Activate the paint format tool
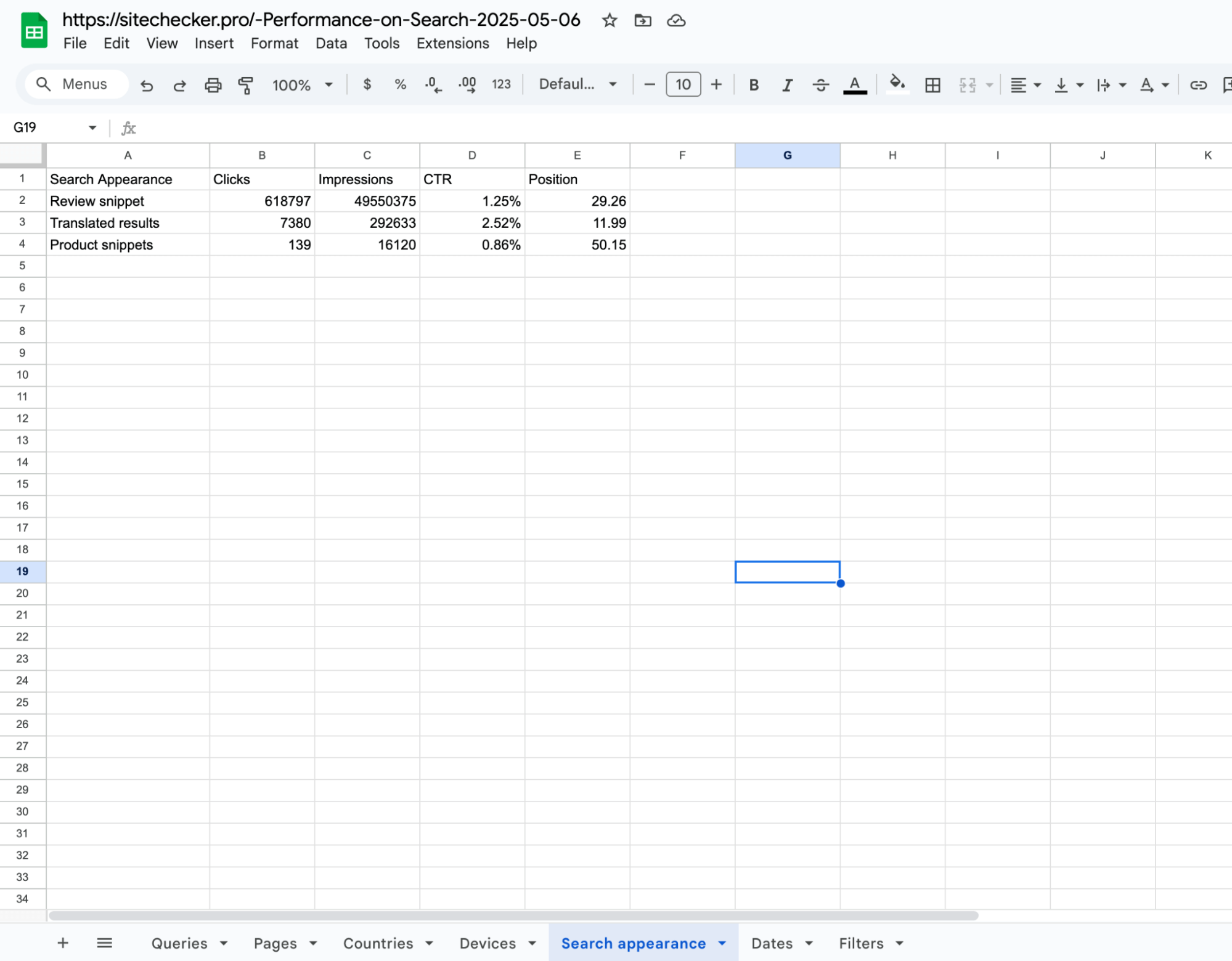1232x961 pixels. (246, 85)
